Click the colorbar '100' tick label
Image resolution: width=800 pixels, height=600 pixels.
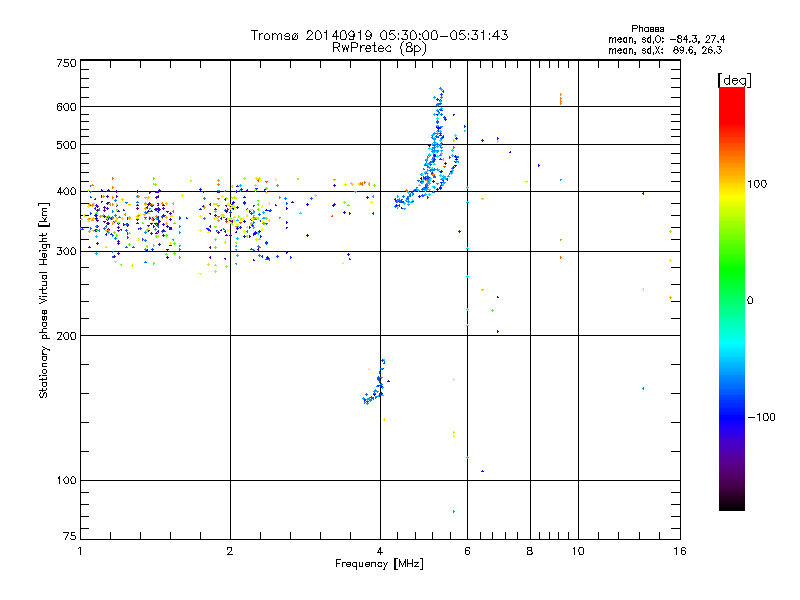coord(757,184)
